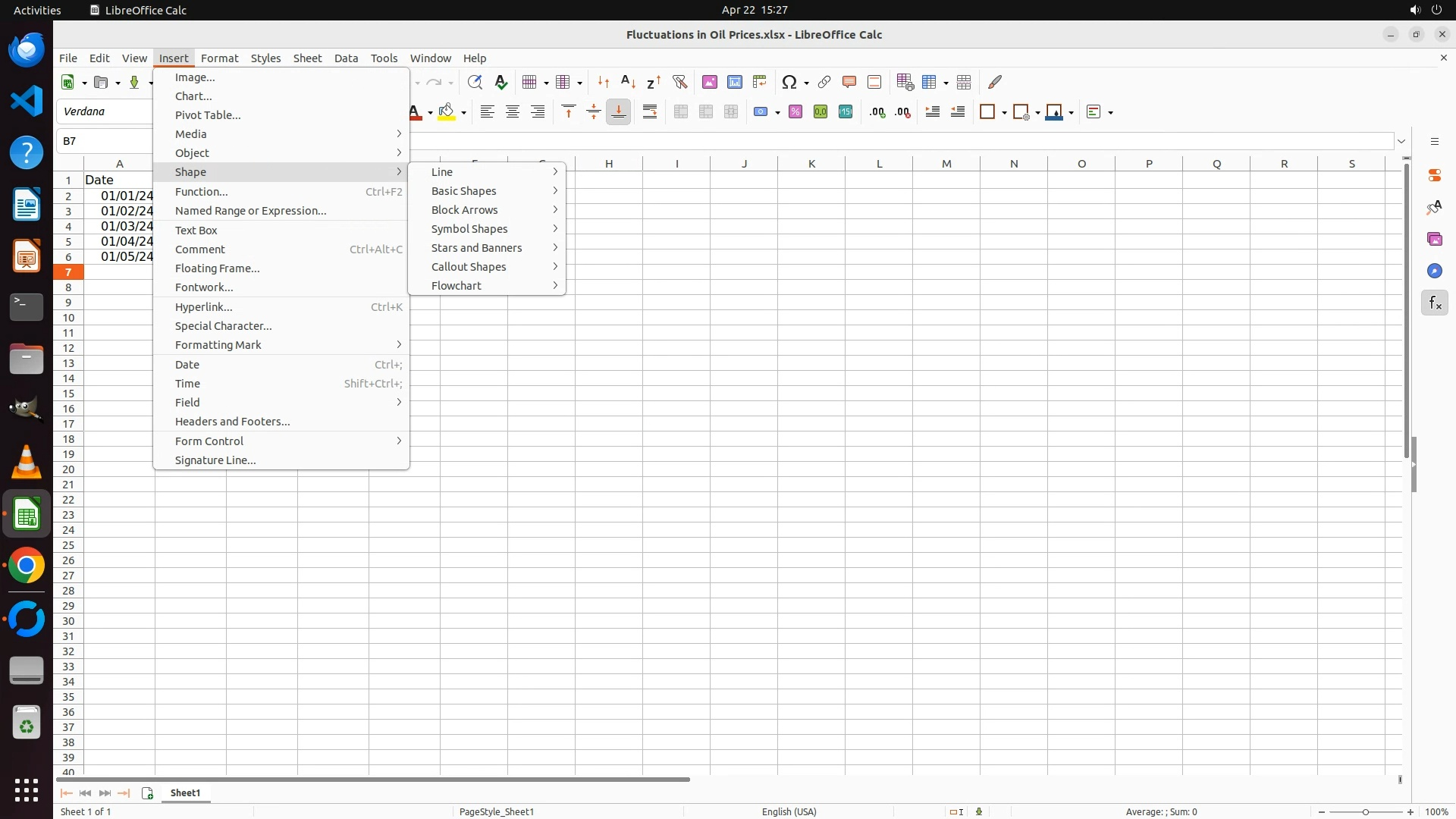Open the Borders dropdown arrow
This screenshot has width=1456, height=819.
1004,113
